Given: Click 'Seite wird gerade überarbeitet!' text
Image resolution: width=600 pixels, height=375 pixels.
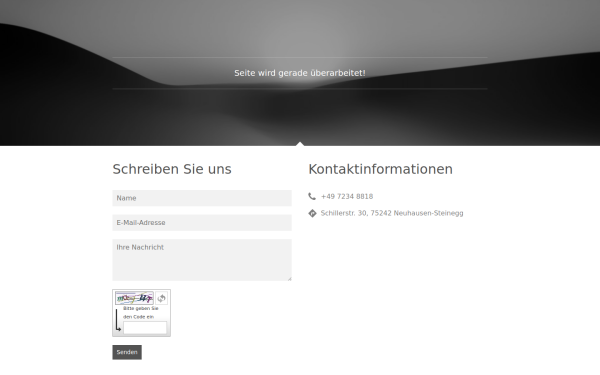Looking at the screenshot, I should click(300, 73).
